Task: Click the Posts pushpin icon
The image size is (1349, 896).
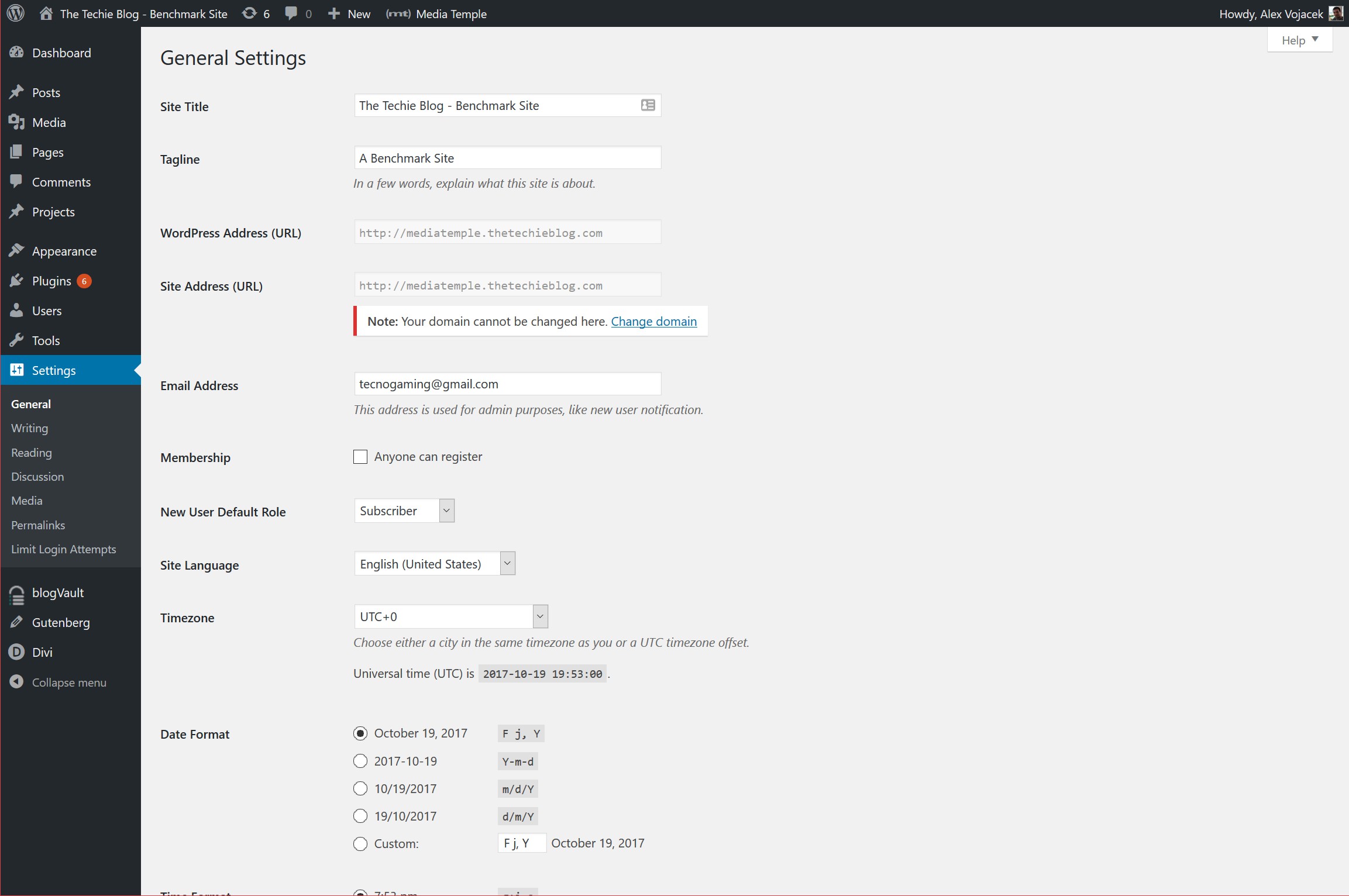Action: coord(16,92)
